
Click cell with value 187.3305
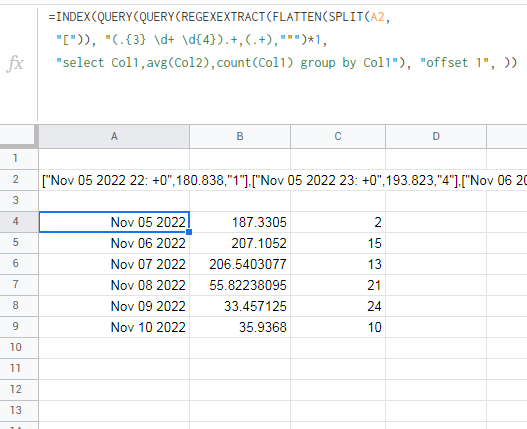click(x=240, y=222)
